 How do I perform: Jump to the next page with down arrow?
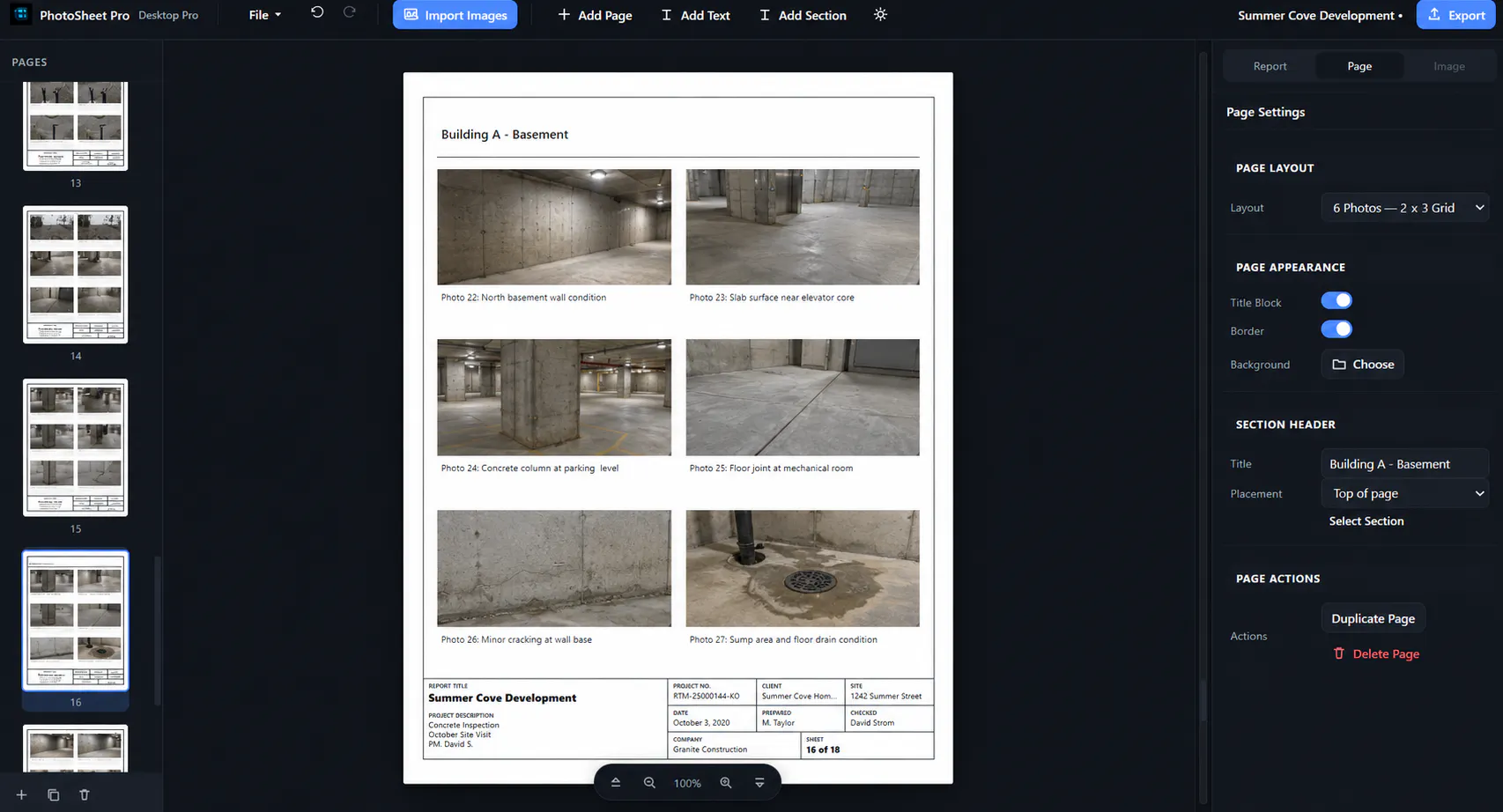759,783
